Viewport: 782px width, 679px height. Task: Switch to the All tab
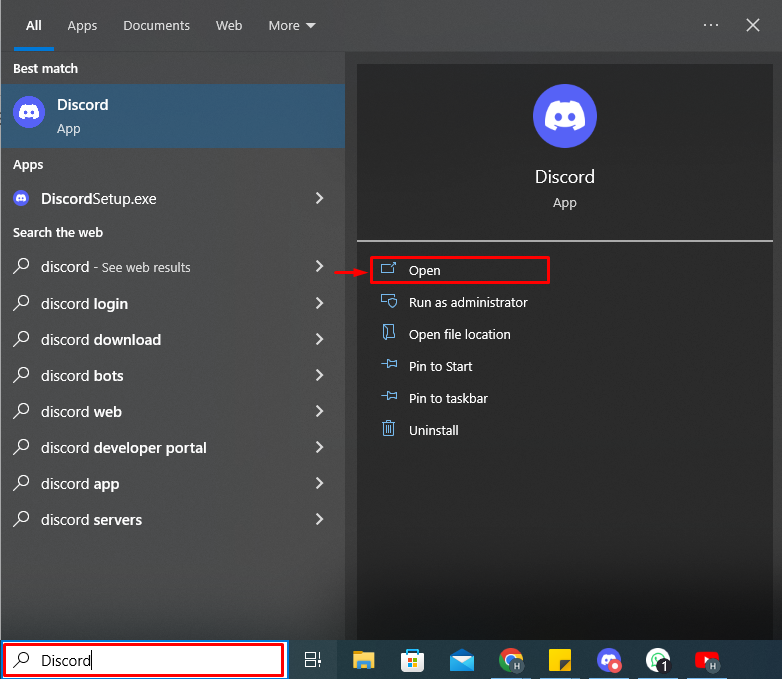coord(33,25)
